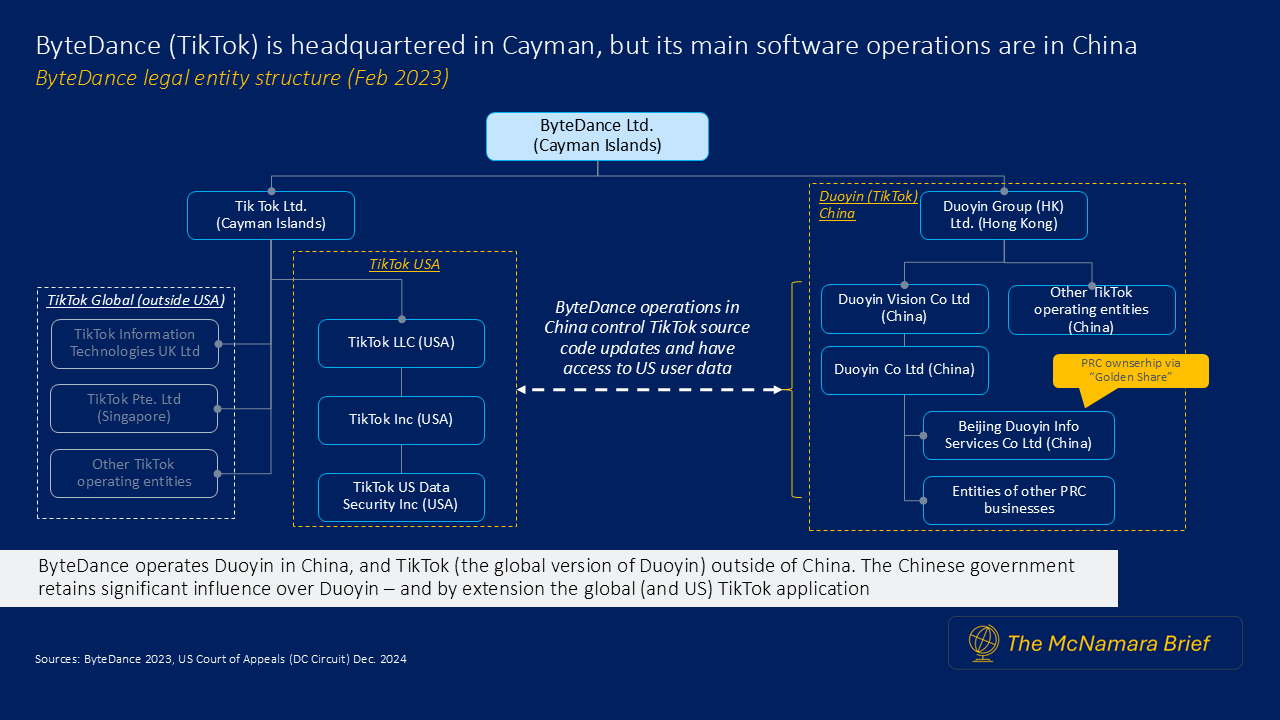Select the ByteDance Ltd. (Cayman Islands) box
Image resolution: width=1280 pixels, height=720 pixels.
click(597, 136)
